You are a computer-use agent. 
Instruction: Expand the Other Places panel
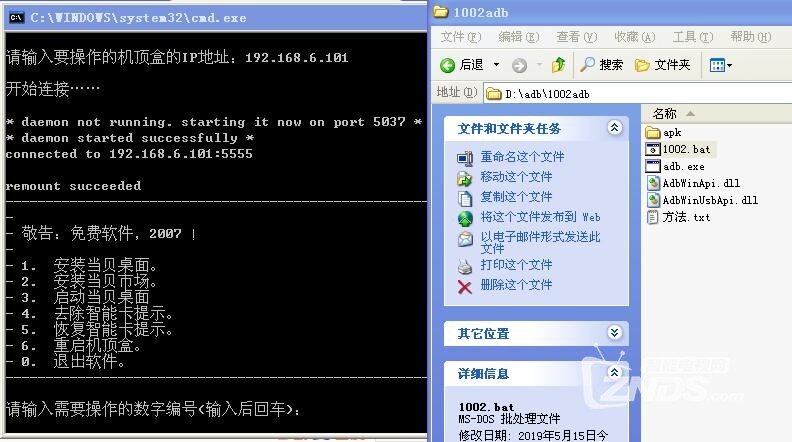614,332
